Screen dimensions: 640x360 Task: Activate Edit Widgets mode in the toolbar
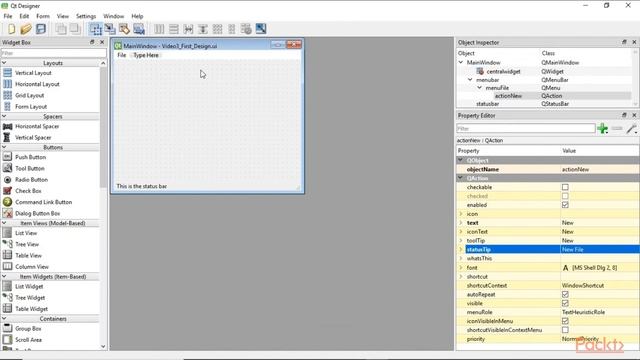pos(96,29)
